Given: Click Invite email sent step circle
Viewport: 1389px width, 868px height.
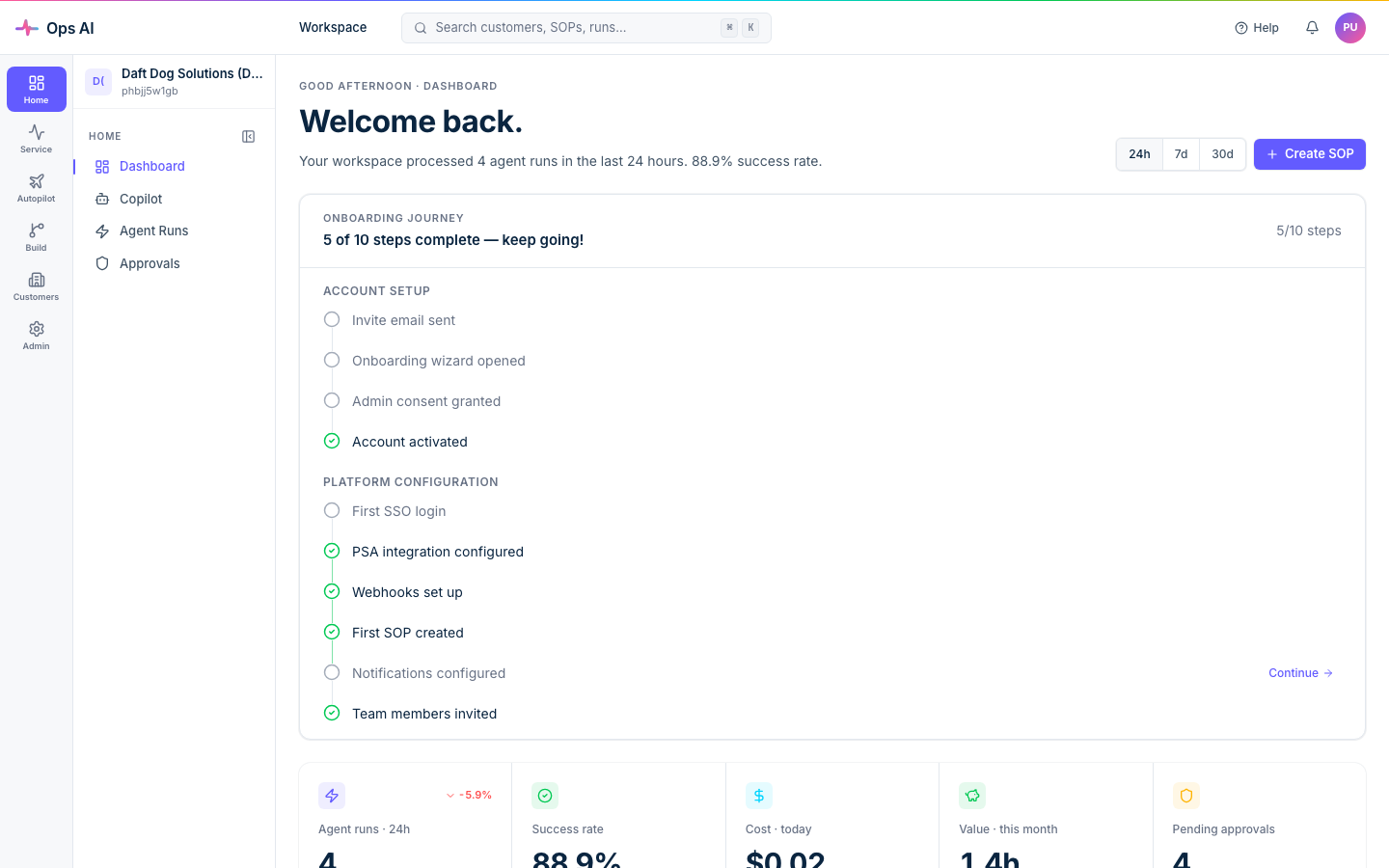Looking at the screenshot, I should 332,319.
